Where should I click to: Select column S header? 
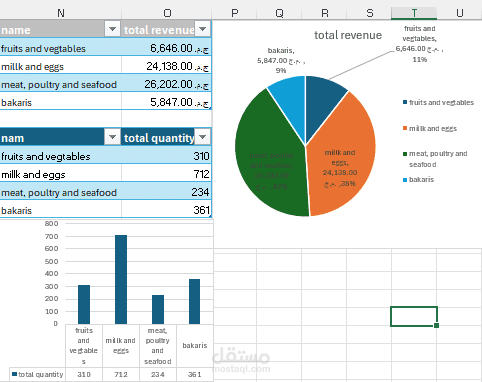tap(369, 13)
